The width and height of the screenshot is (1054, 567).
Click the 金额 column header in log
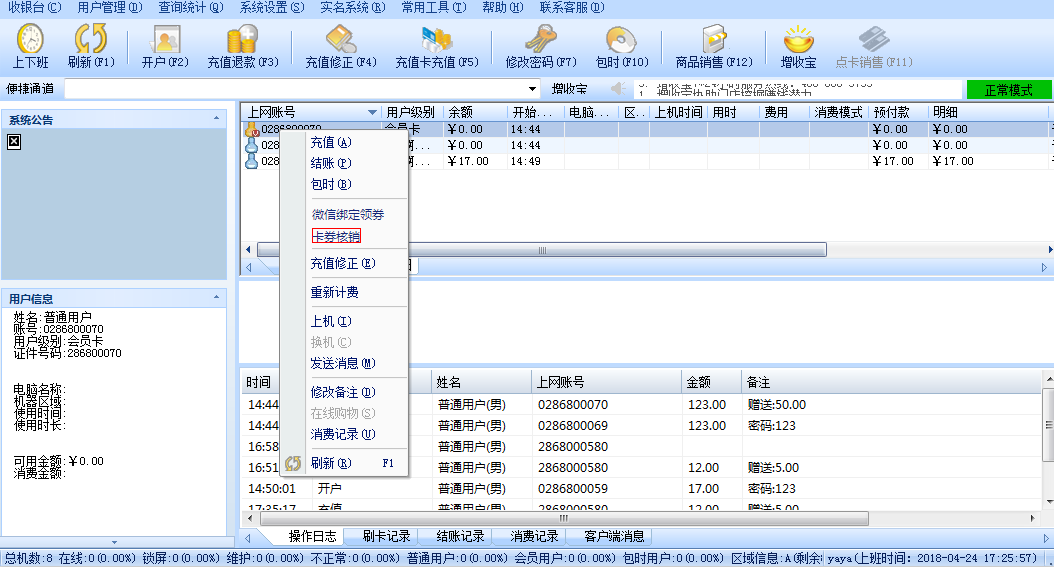(711, 382)
